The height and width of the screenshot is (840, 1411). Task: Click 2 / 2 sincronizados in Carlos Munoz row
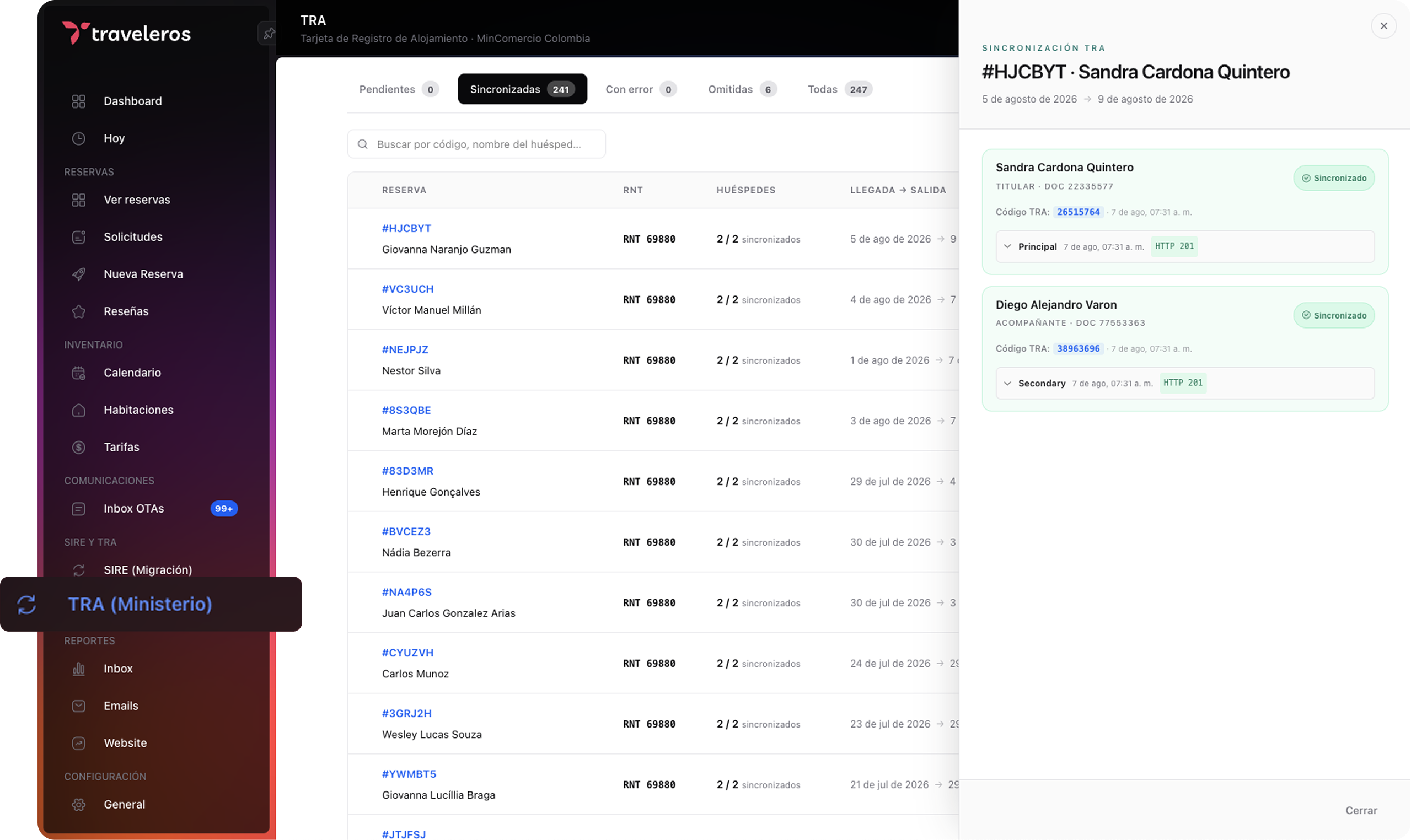(758, 664)
